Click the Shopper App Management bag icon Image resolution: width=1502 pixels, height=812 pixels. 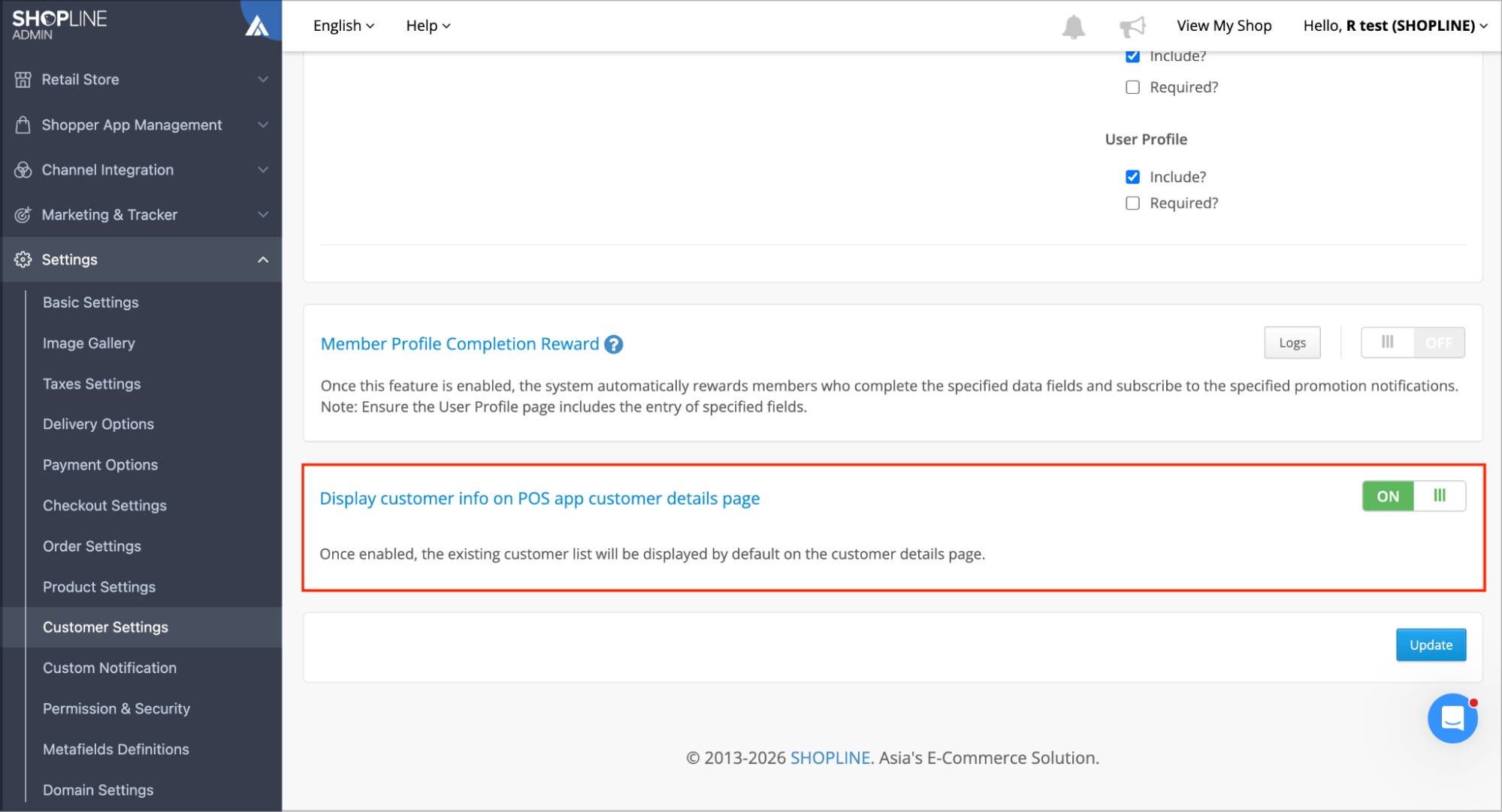tap(23, 125)
